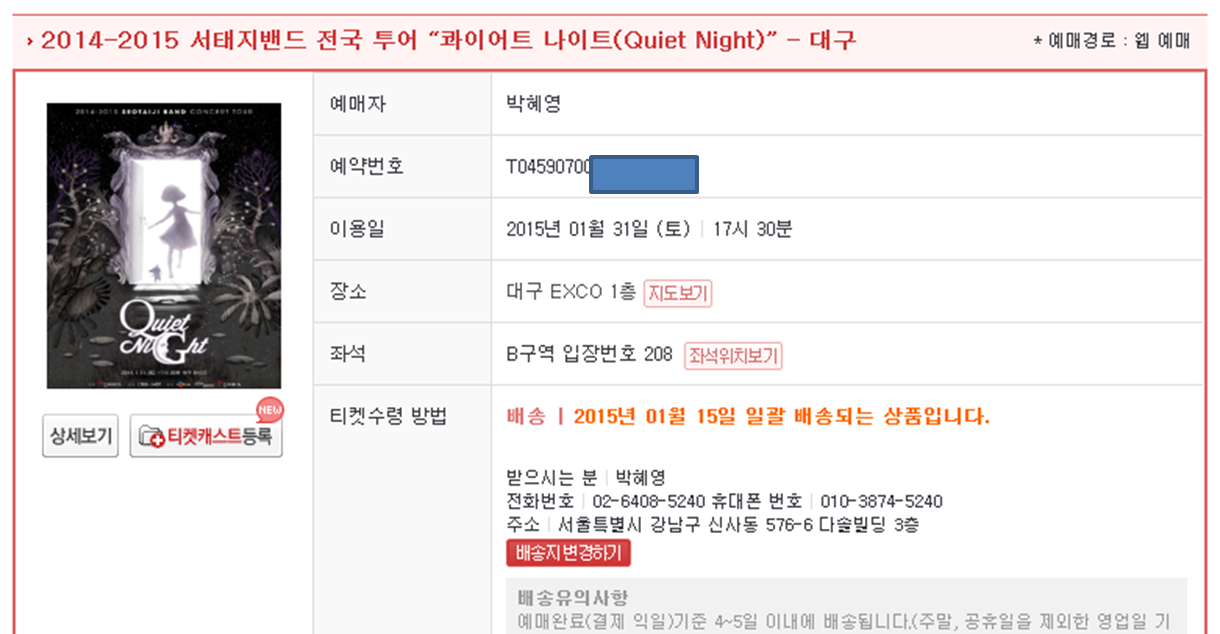This screenshot has width=1220, height=634.
Task: Click the 배송유의사항 heading
Action: tap(573, 599)
